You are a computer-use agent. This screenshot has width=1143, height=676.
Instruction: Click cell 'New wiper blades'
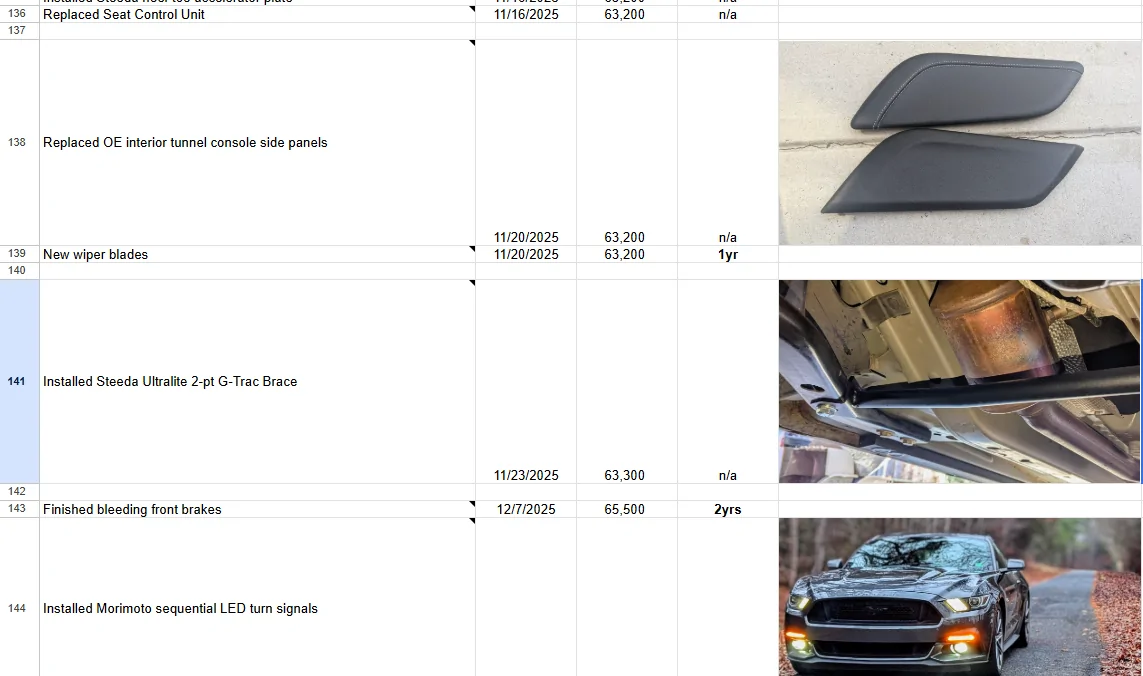[257, 255]
